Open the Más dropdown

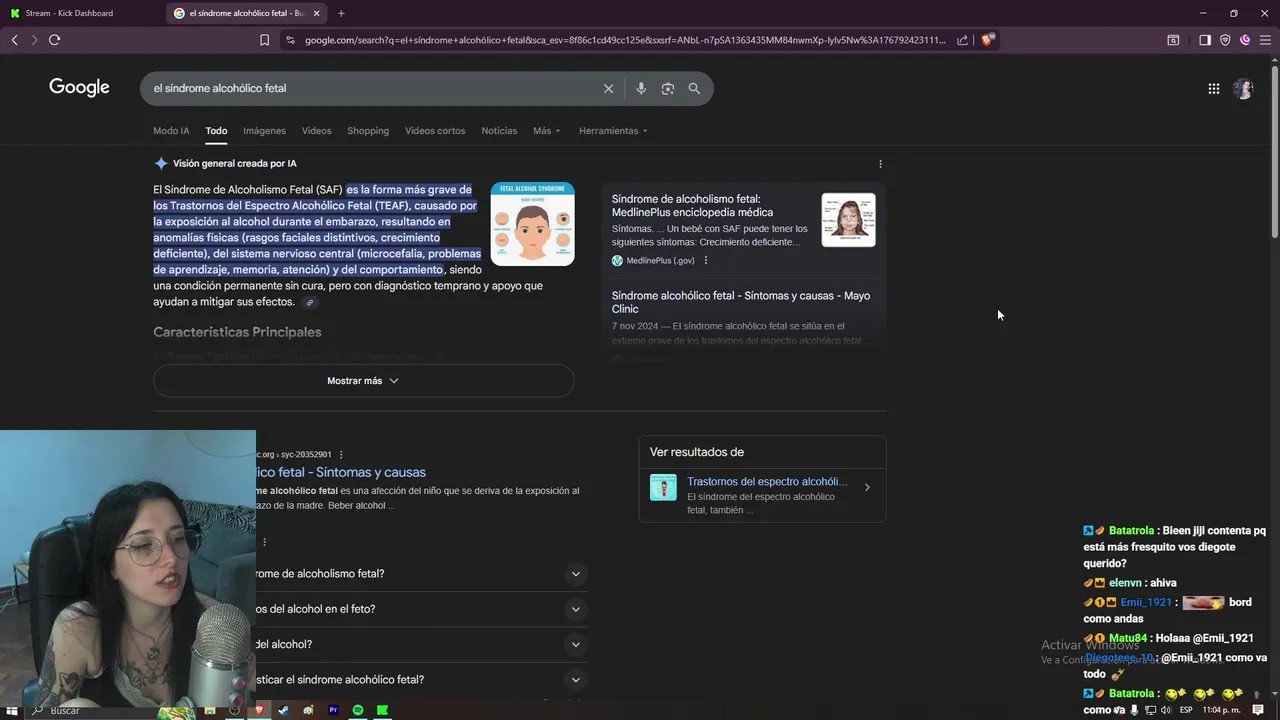[547, 131]
